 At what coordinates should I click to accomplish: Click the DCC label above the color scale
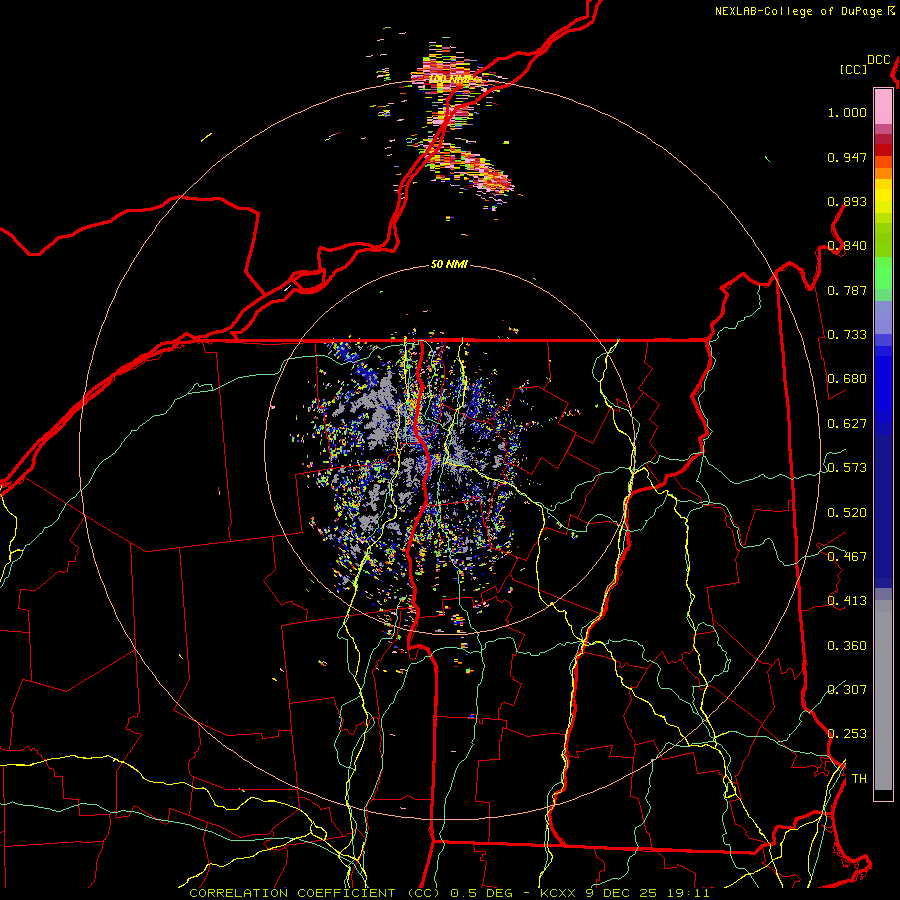878,60
